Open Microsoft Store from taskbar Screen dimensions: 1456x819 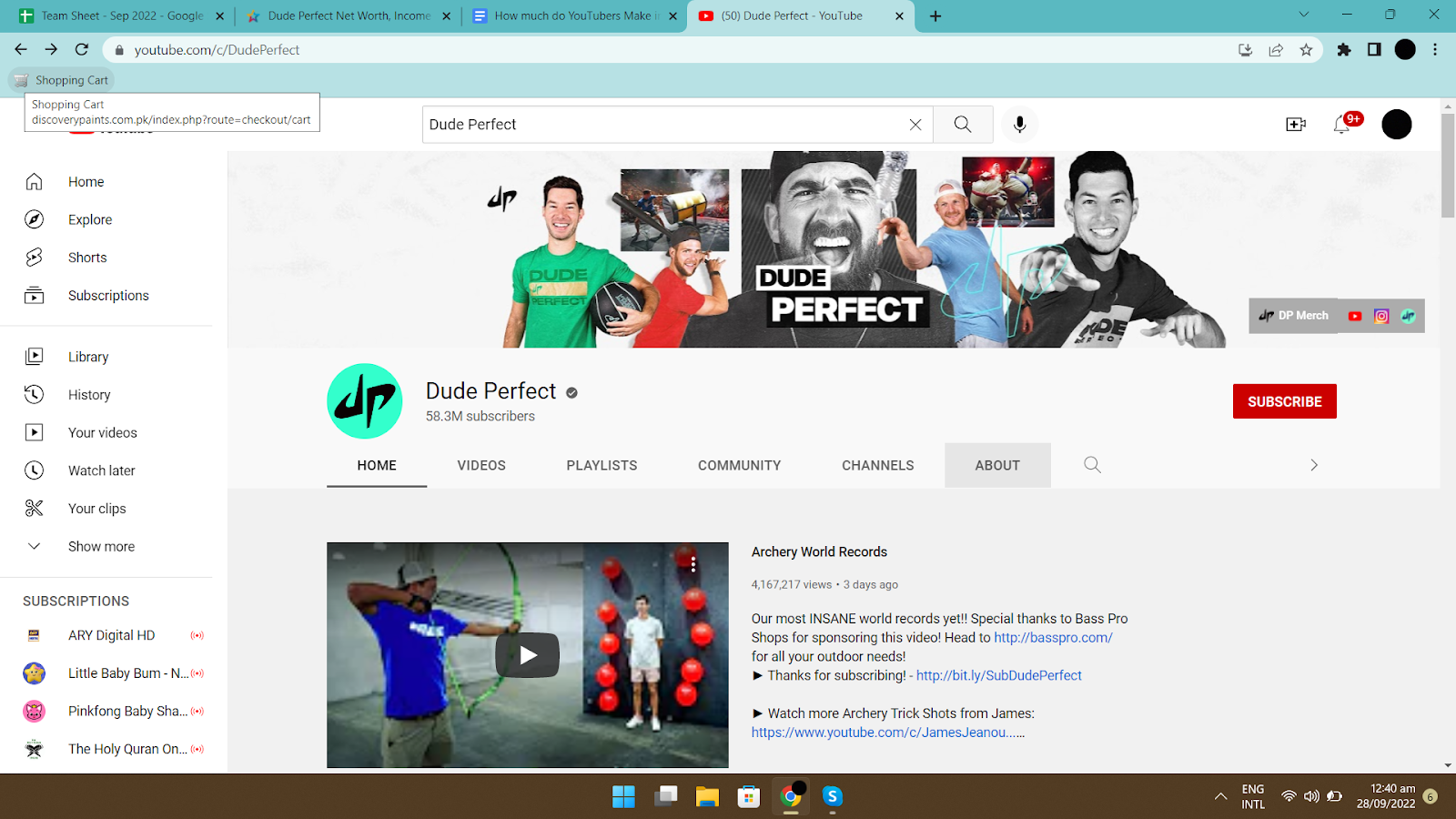click(749, 797)
